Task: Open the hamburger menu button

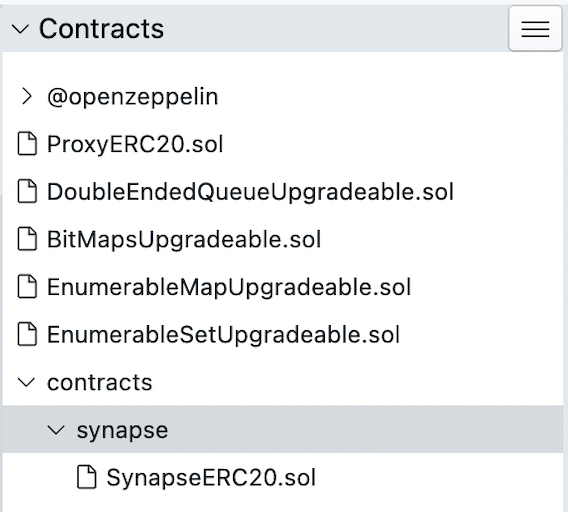Action: tap(535, 29)
